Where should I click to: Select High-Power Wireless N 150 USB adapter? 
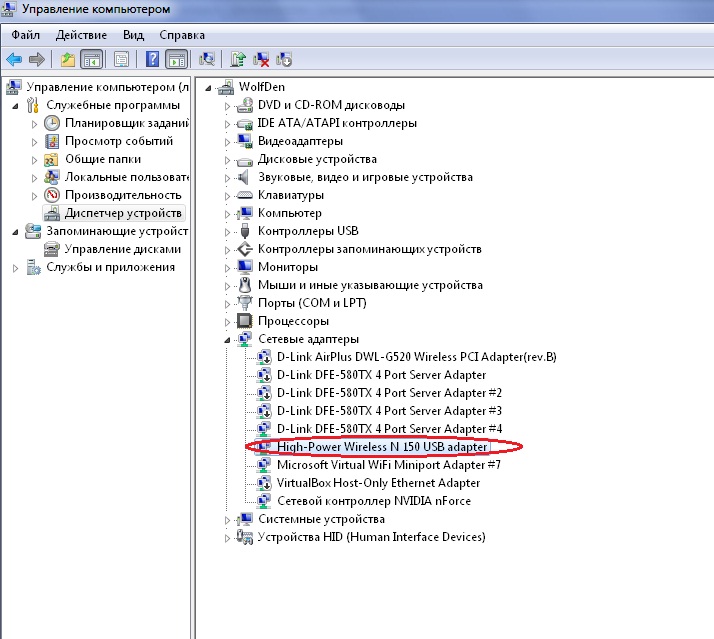pyautogui.click(x=382, y=447)
